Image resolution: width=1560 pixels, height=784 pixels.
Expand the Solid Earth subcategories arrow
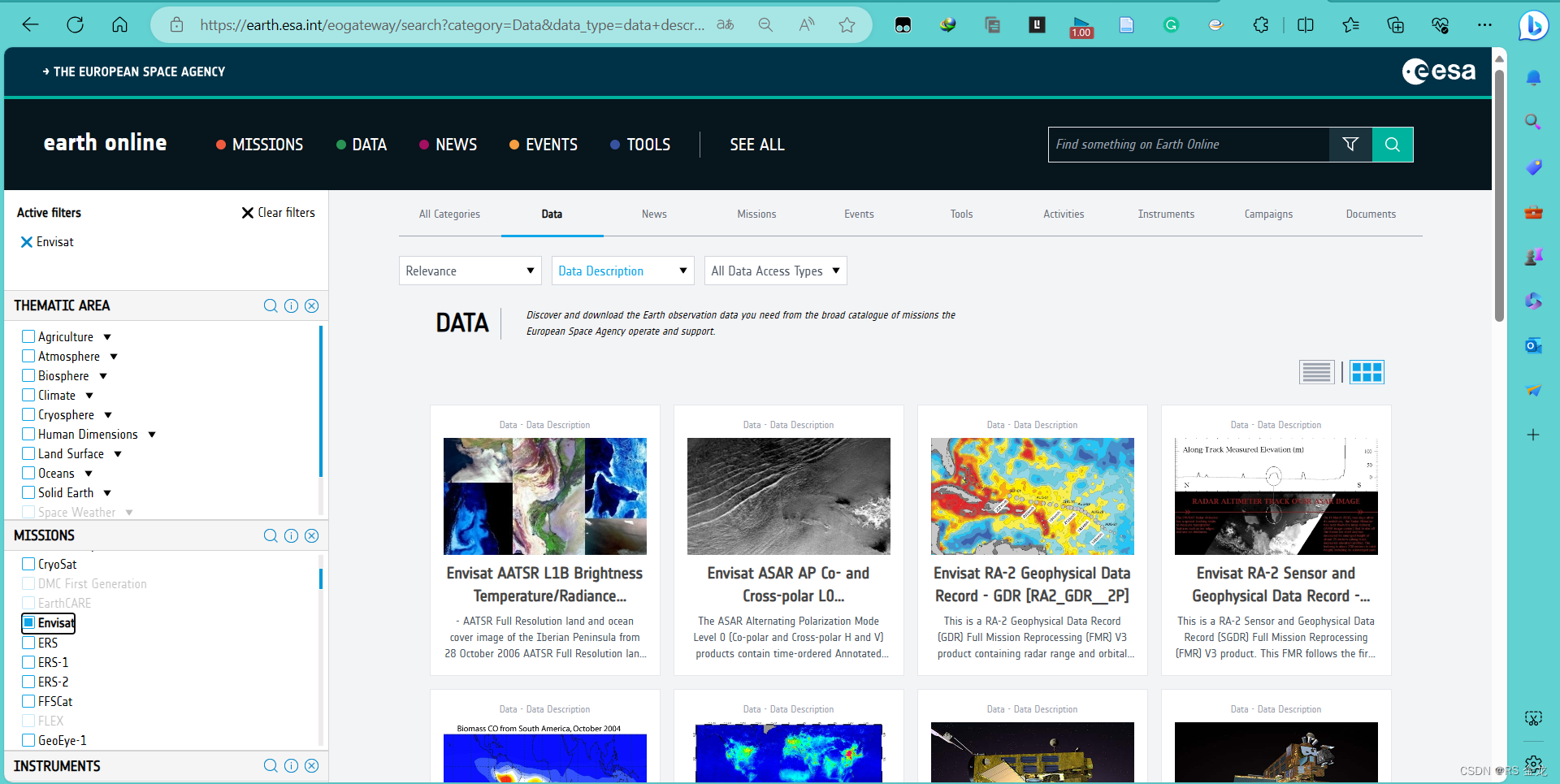click(107, 493)
